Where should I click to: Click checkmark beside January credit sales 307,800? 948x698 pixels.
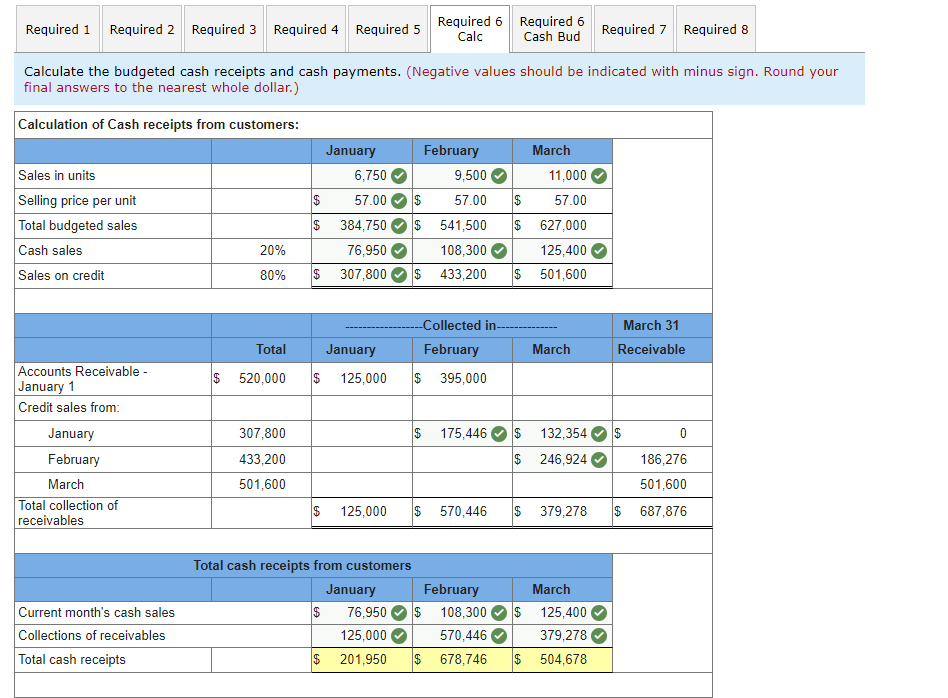coord(398,275)
